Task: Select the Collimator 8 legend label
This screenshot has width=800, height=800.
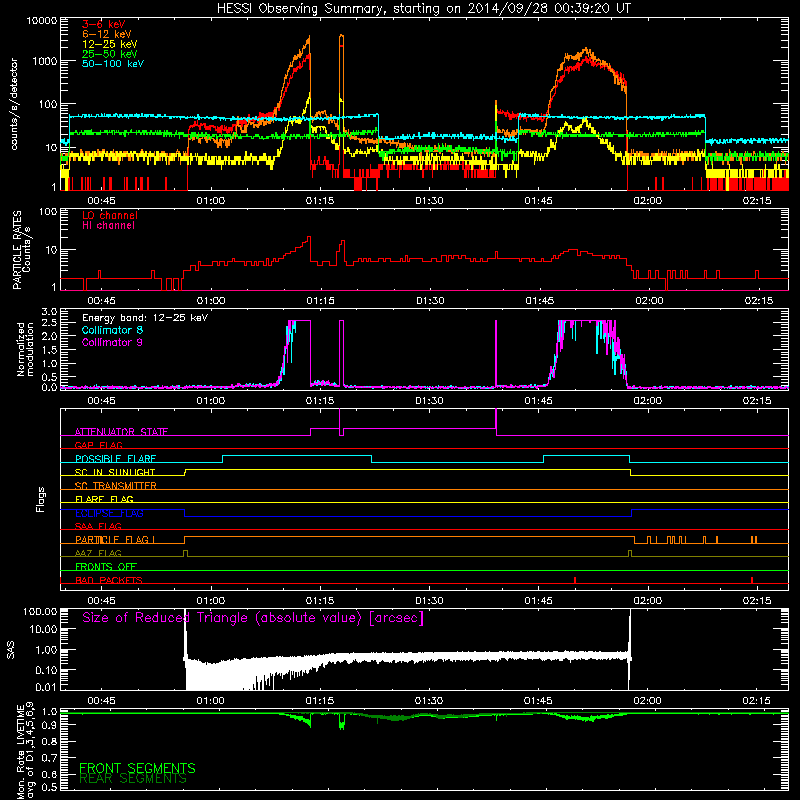Action: 112,330
